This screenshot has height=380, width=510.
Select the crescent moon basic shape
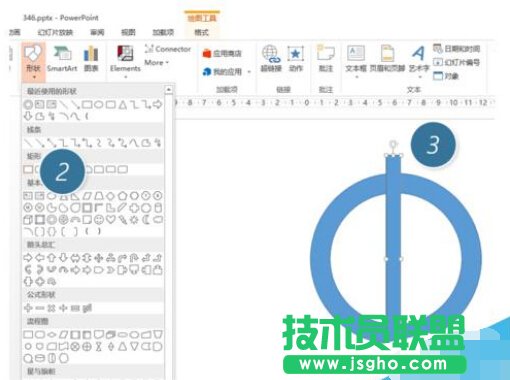pyautogui.click(x=146, y=220)
